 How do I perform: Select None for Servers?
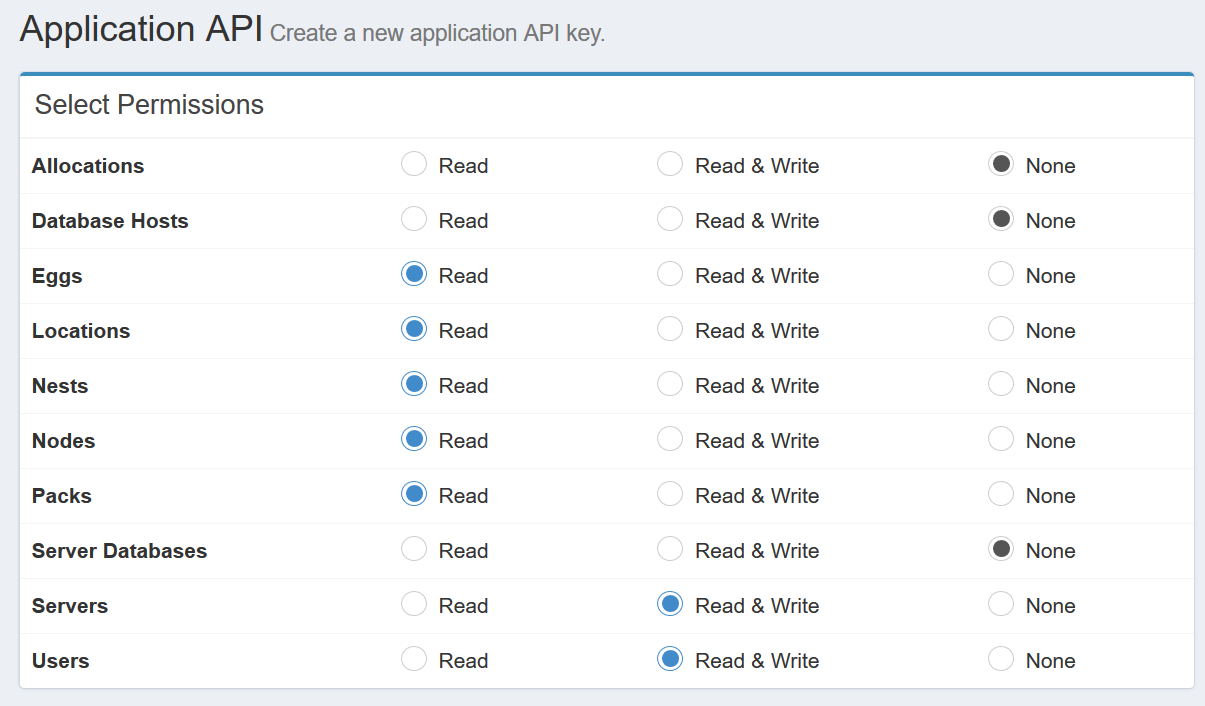1001,604
